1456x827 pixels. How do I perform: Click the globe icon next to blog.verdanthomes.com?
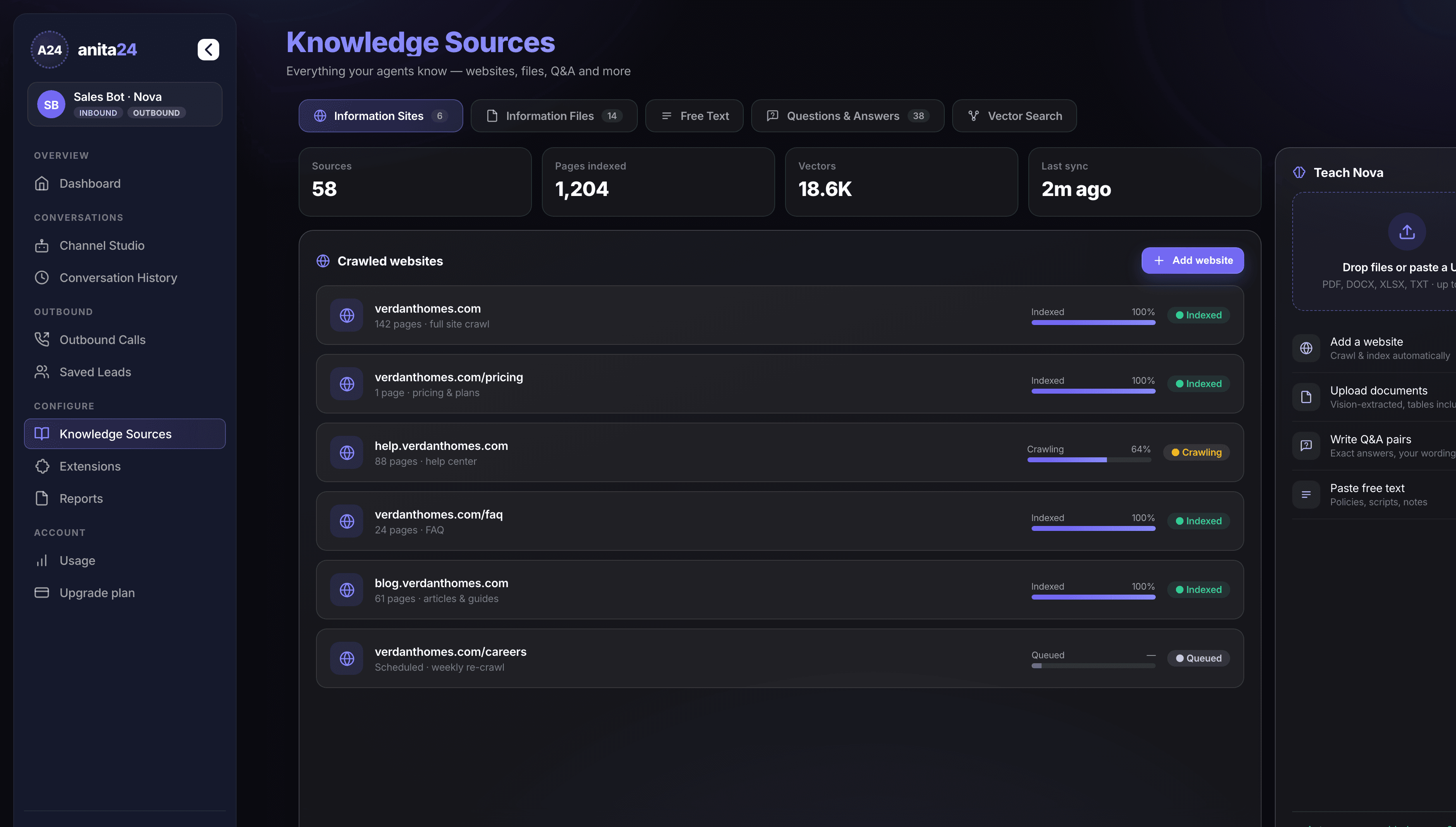point(347,590)
